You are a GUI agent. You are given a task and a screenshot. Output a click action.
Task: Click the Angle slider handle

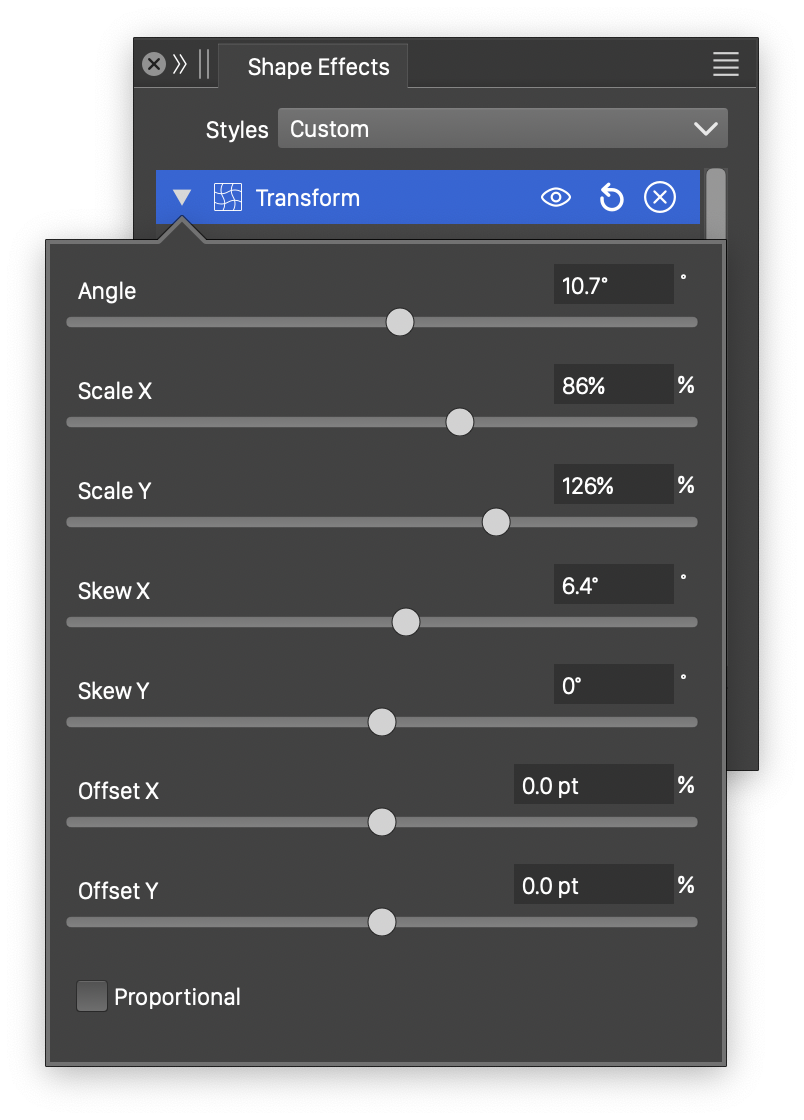(x=400, y=322)
